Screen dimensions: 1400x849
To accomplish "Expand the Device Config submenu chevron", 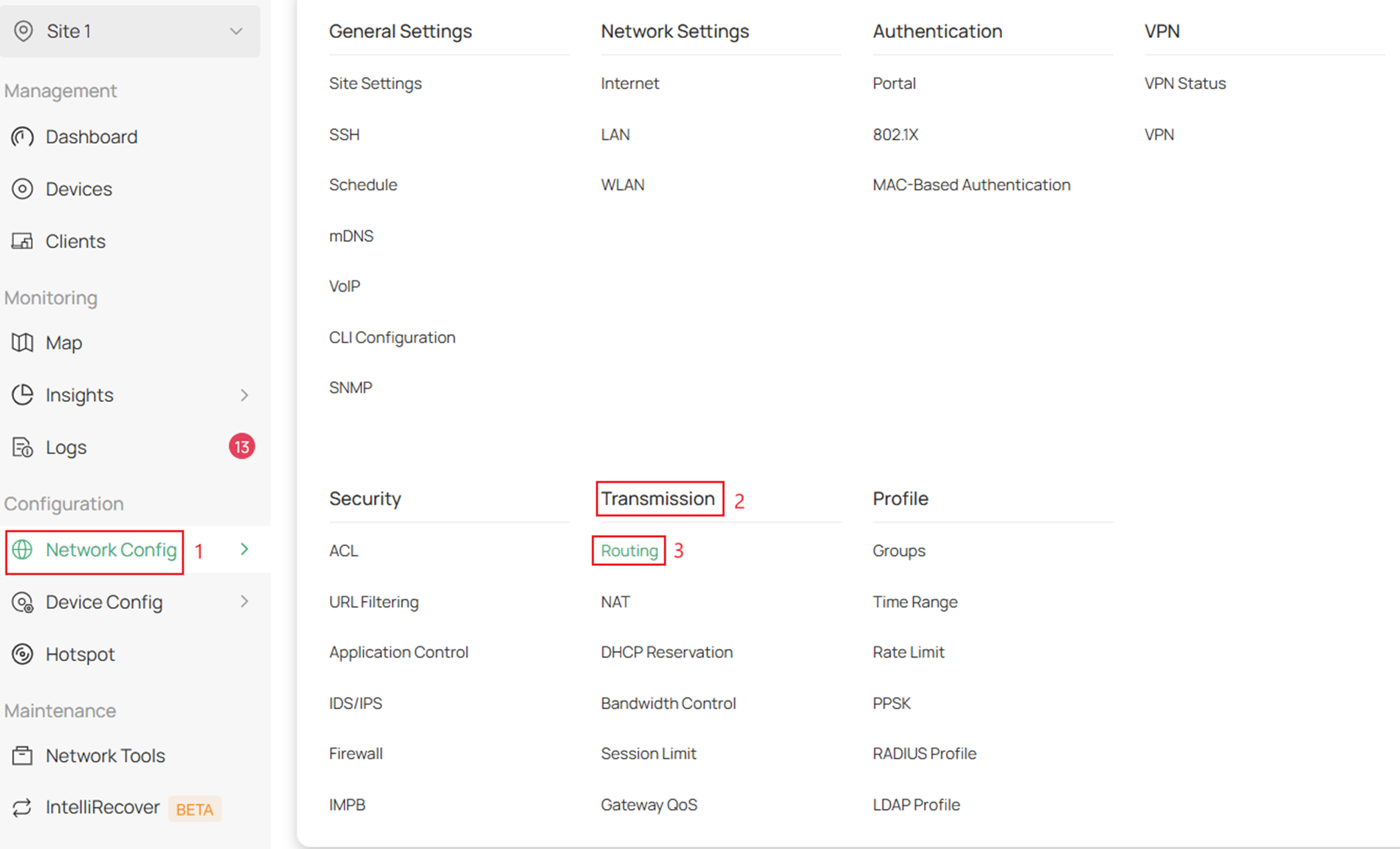I will tap(244, 601).
